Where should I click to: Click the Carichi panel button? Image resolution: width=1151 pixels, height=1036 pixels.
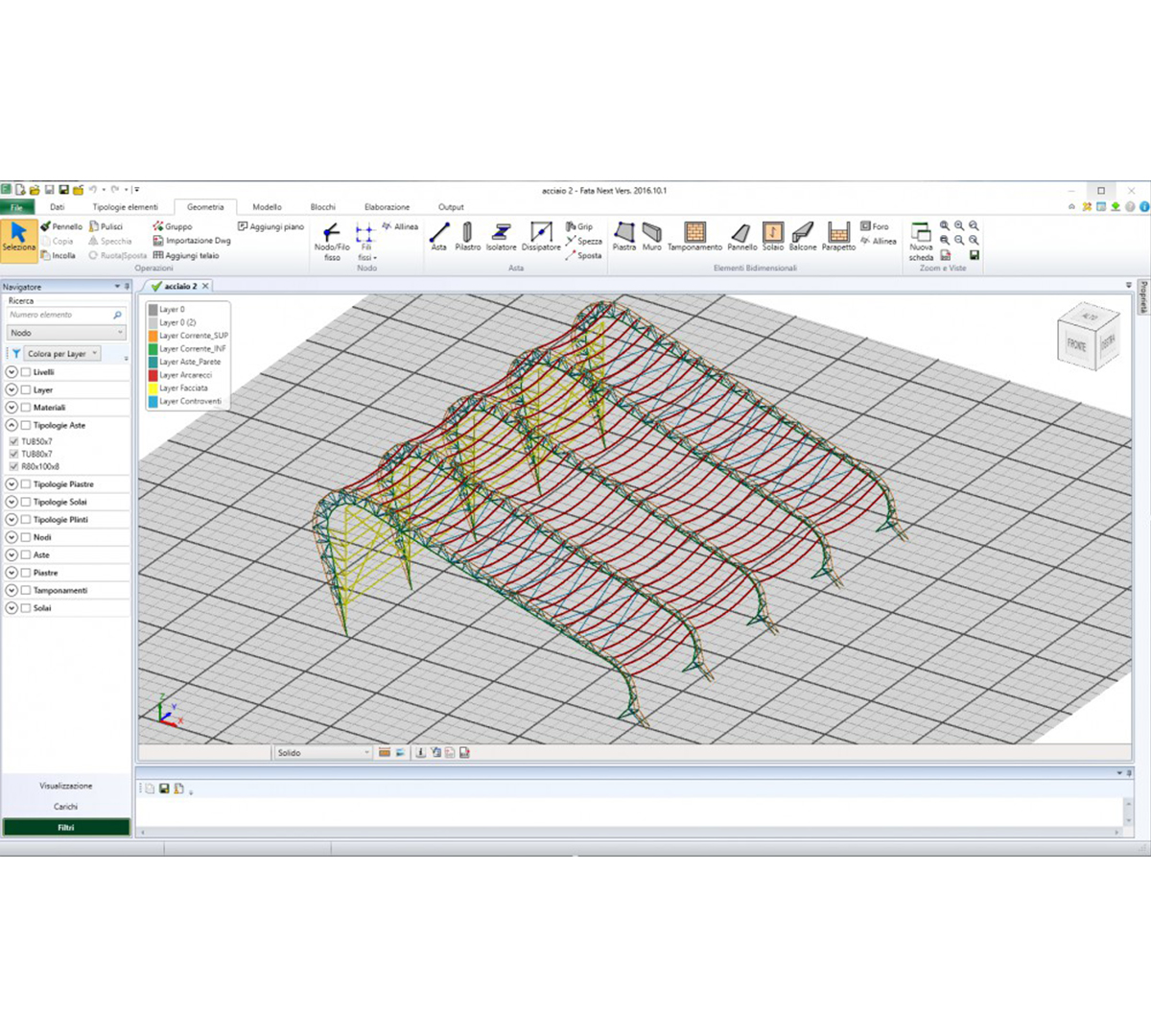tap(66, 807)
